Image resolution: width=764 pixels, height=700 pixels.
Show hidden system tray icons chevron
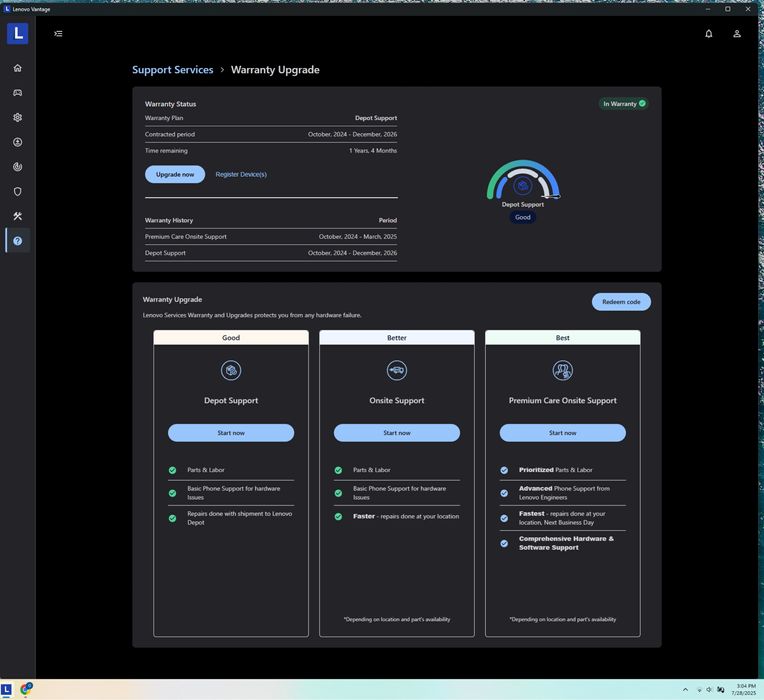click(x=685, y=690)
